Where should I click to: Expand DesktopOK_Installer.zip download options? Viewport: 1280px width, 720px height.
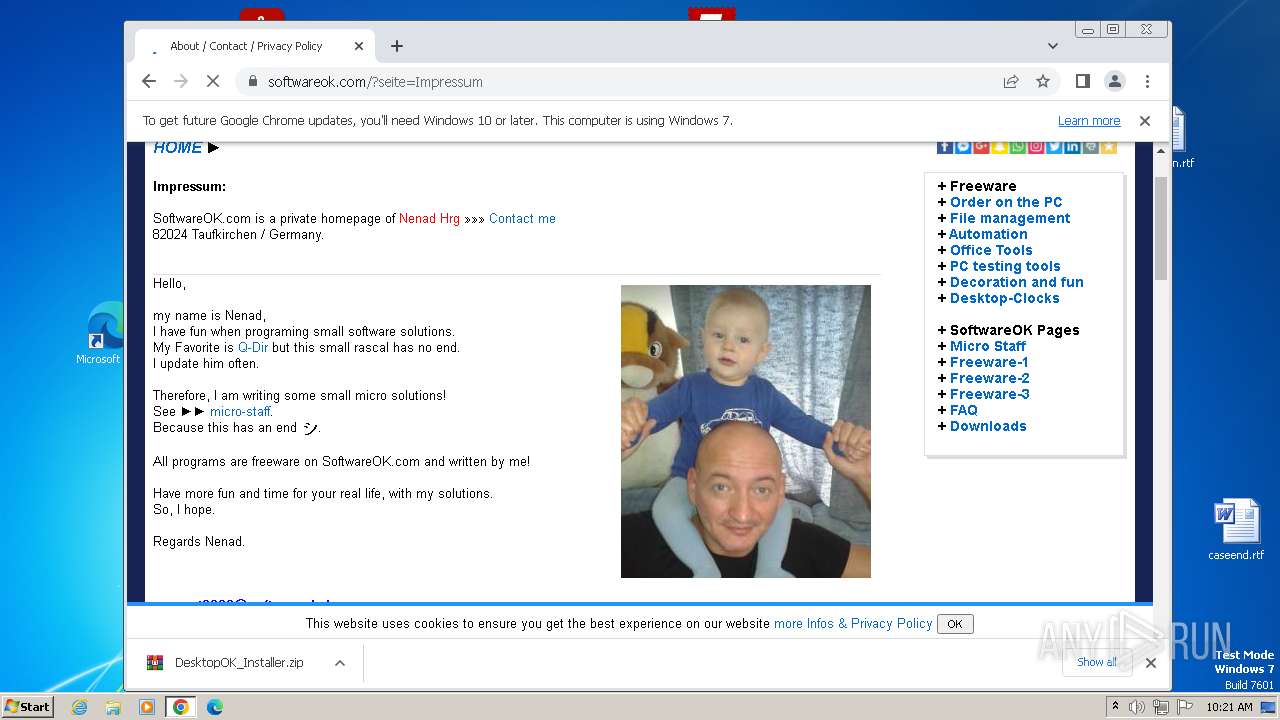(x=340, y=662)
